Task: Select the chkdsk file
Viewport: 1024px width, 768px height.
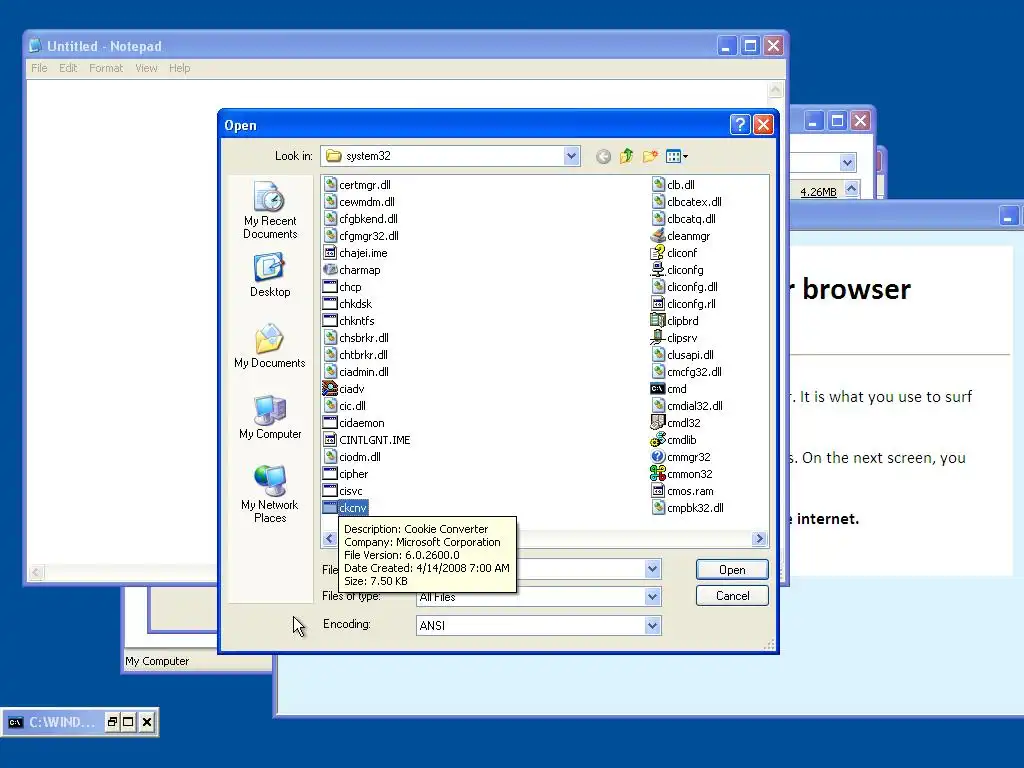Action: [348, 304]
